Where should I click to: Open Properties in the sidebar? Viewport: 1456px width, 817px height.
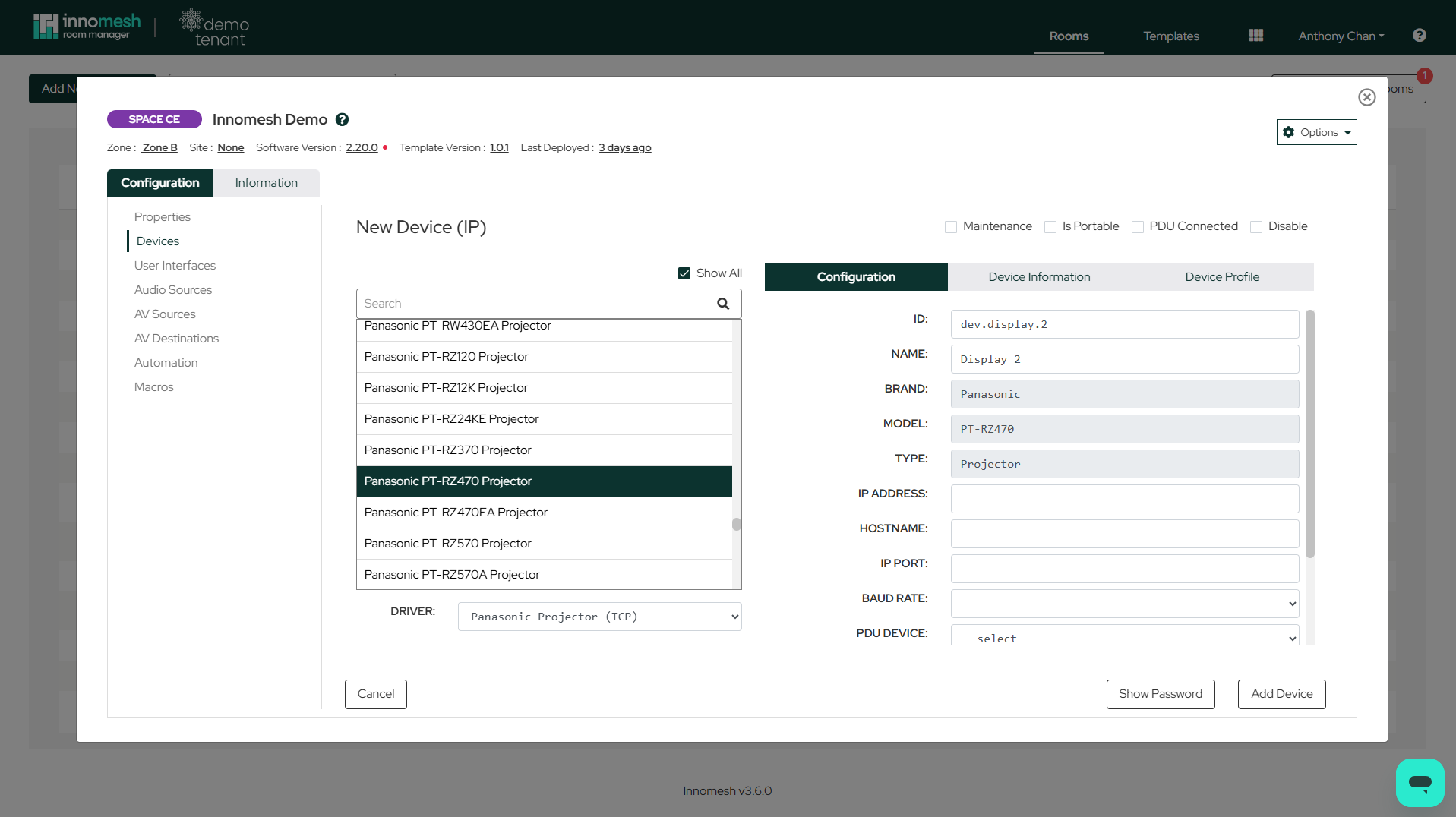(163, 217)
